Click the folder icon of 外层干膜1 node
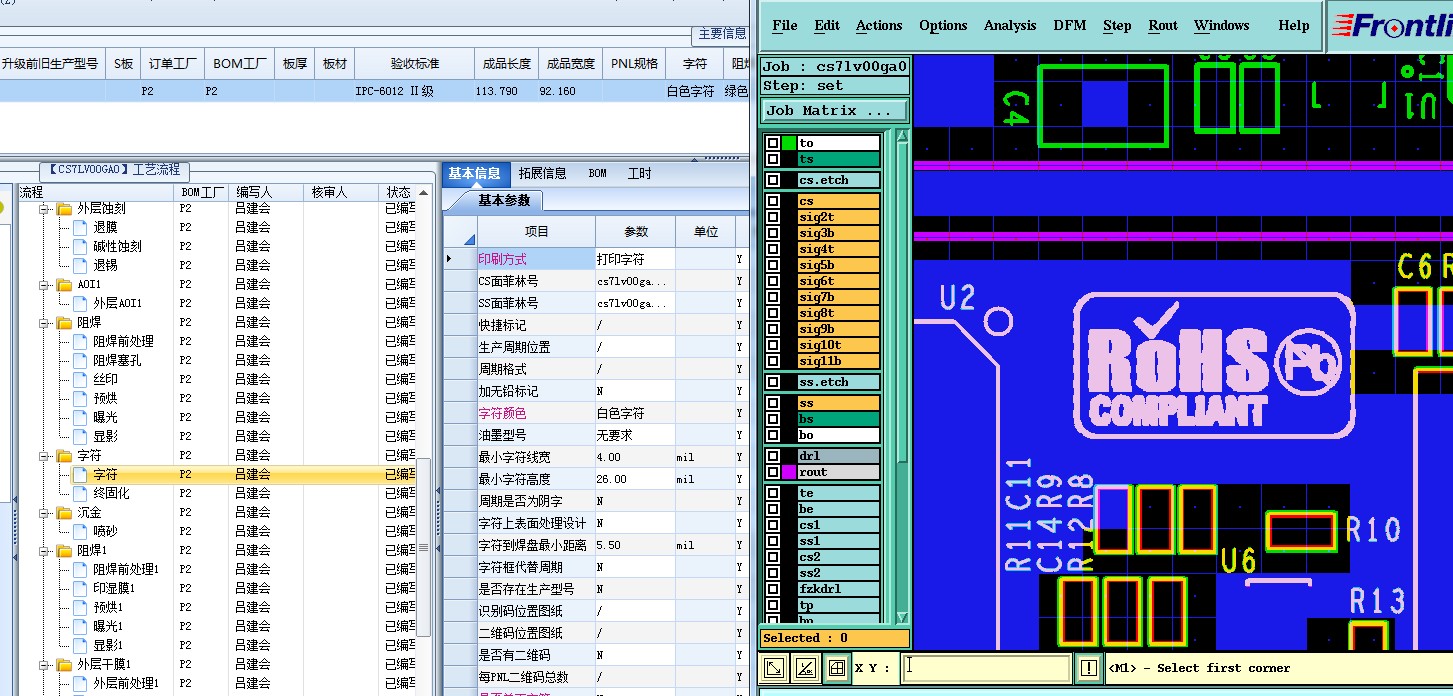 pos(65,665)
